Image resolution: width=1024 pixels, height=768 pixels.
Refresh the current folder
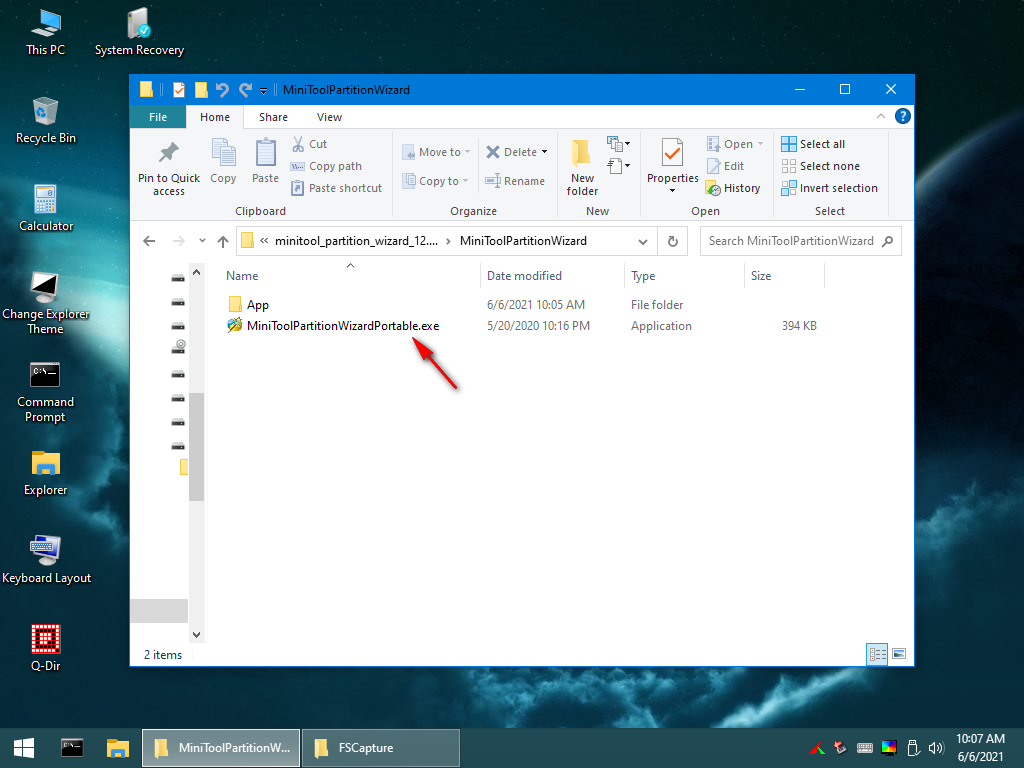[673, 241]
